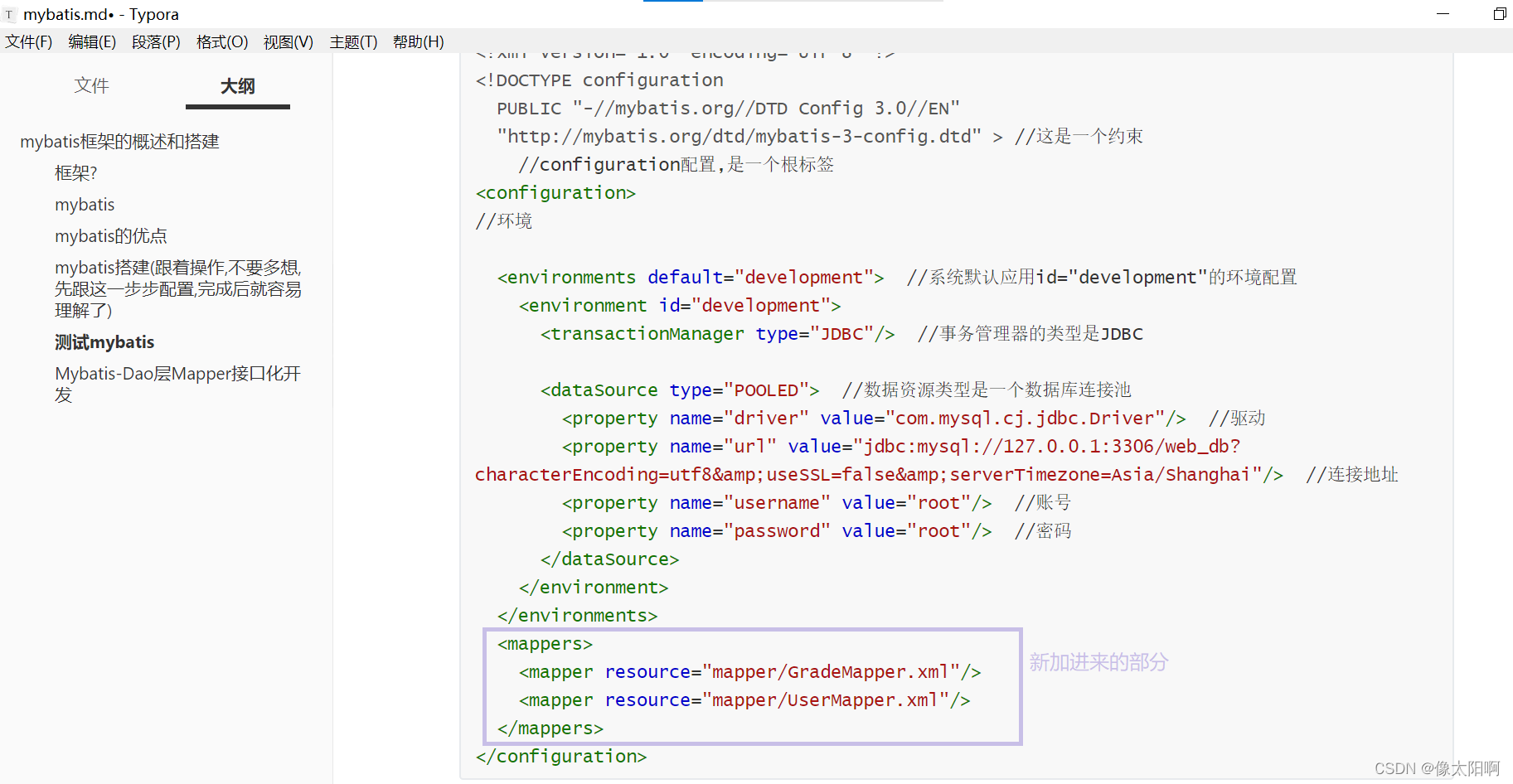Go to outline item mybatis
Image resolution: width=1513 pixels, height=784 pixels.
(85, 205)
